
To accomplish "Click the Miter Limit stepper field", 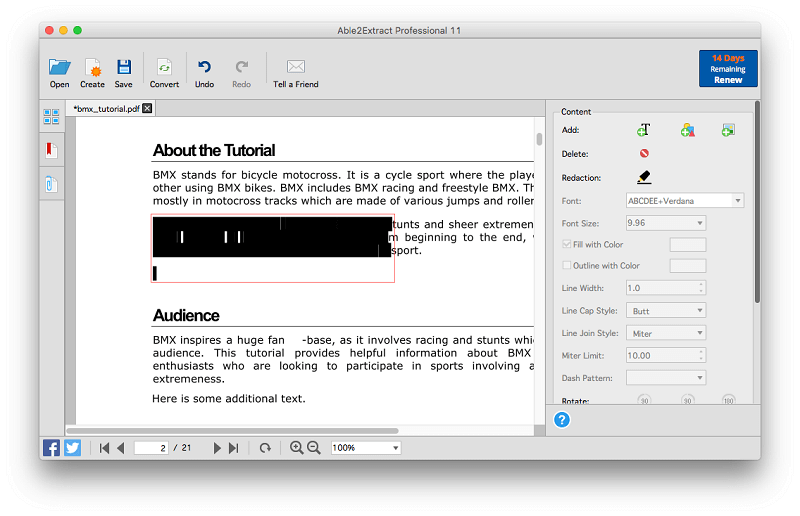I will (x=666, y=355).
